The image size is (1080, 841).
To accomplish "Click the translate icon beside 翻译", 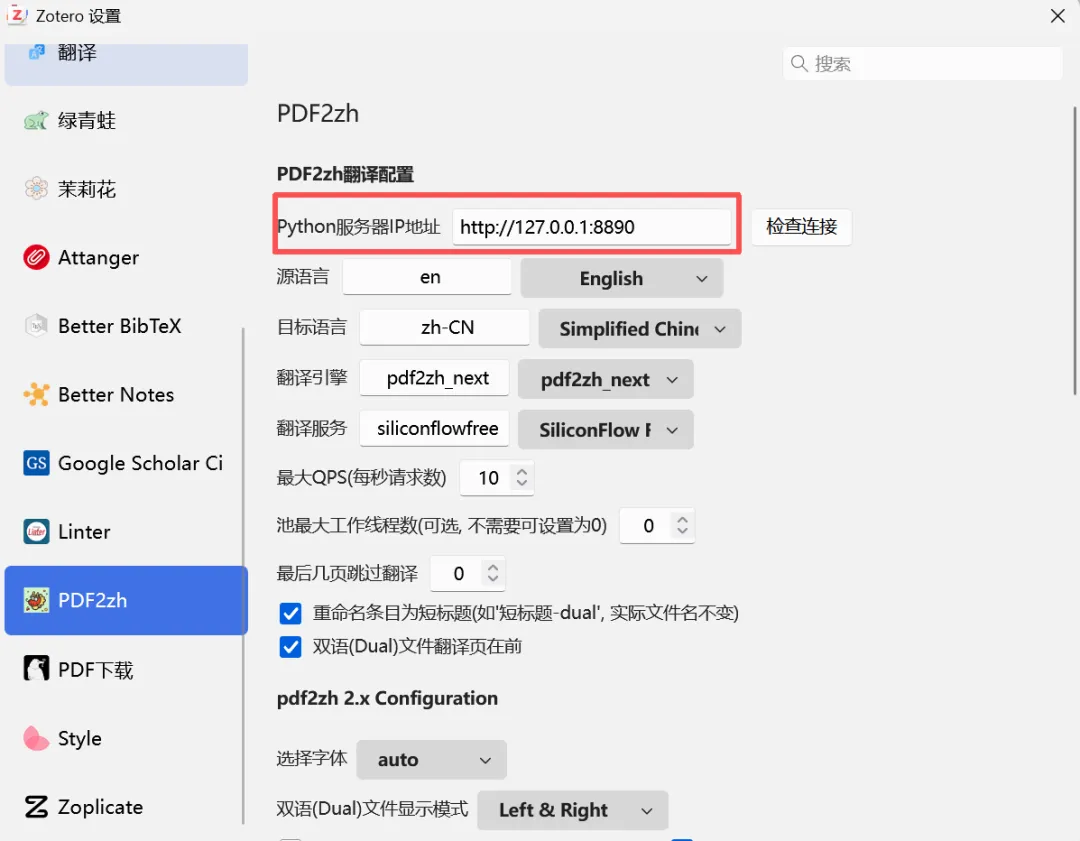I will 37,52.
